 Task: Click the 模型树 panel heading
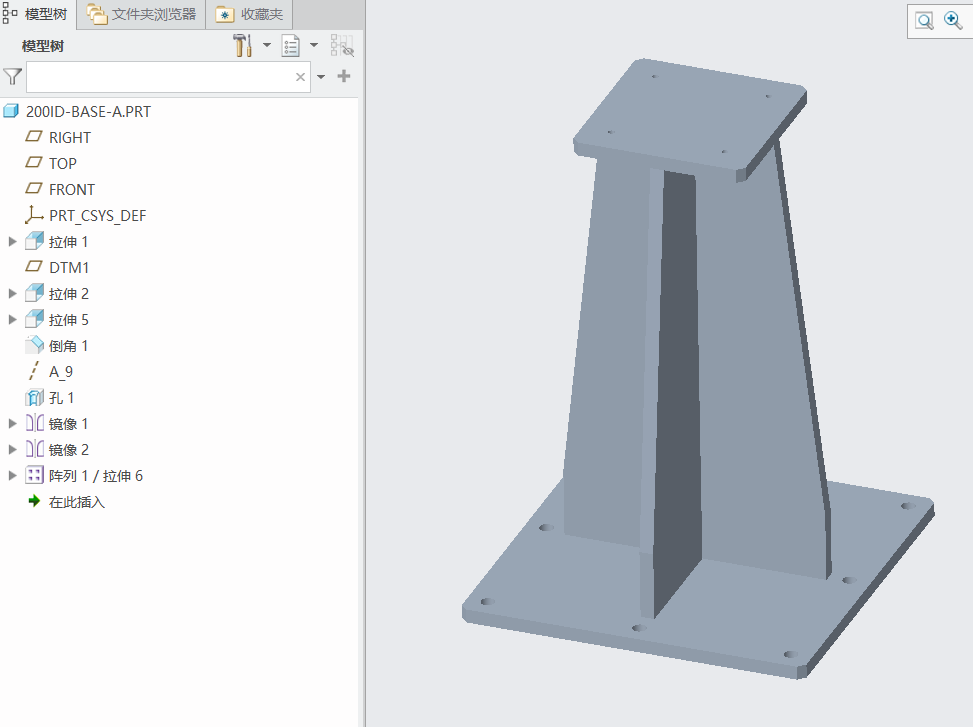43,47
